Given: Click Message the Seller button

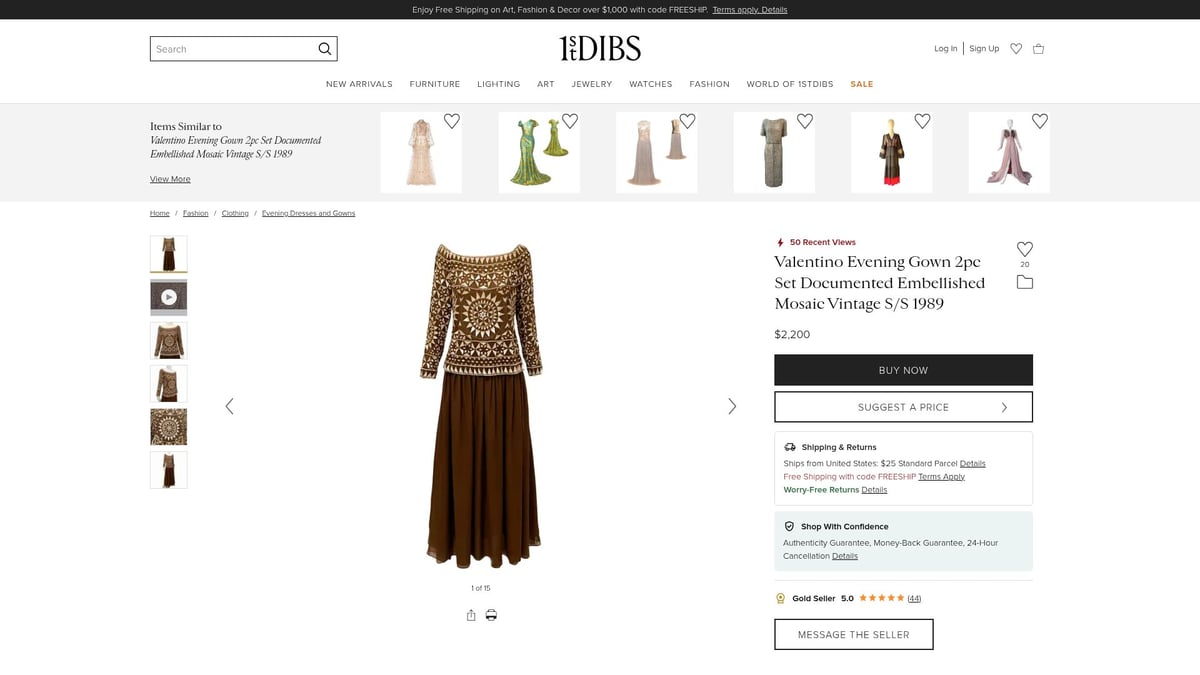Looking at the screenshot, I should [854, 635].
